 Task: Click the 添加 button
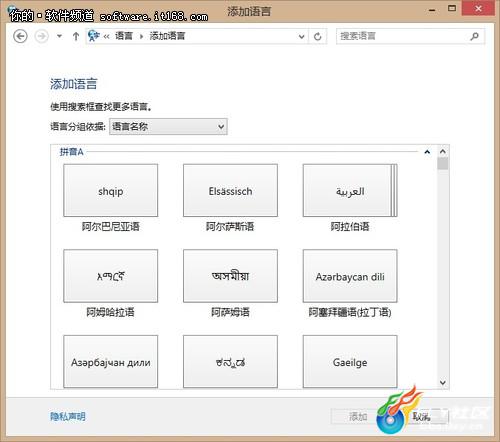[x=358, y=416]
